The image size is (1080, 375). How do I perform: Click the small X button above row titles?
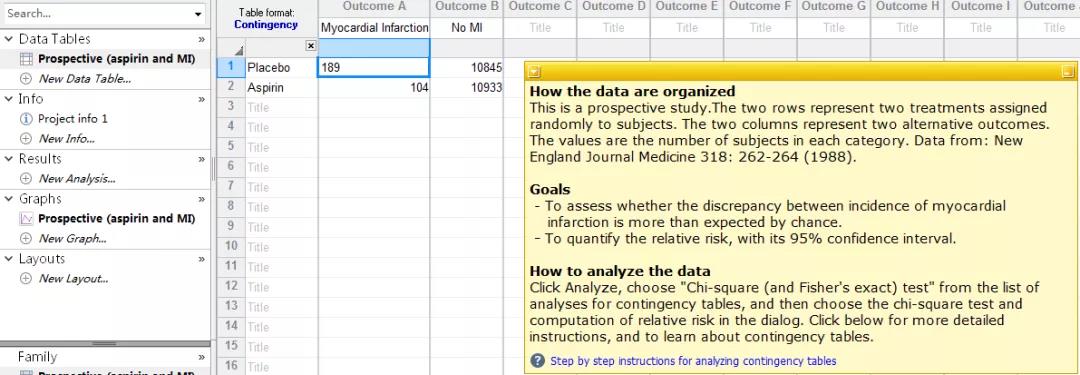(311, 45)
